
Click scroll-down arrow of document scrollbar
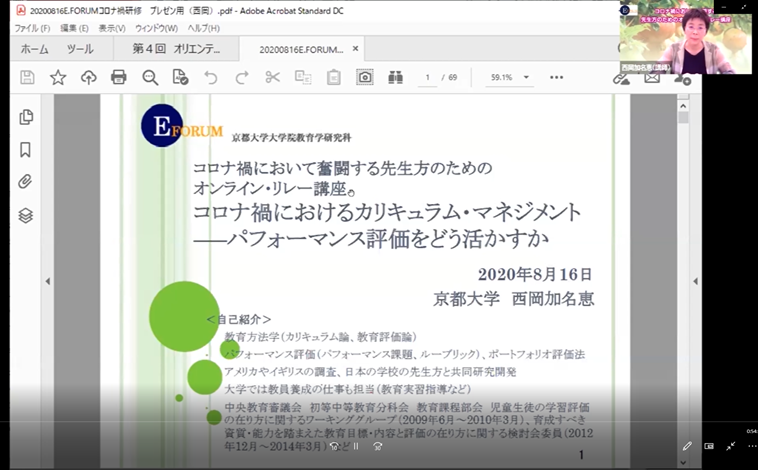click(683, 462)
